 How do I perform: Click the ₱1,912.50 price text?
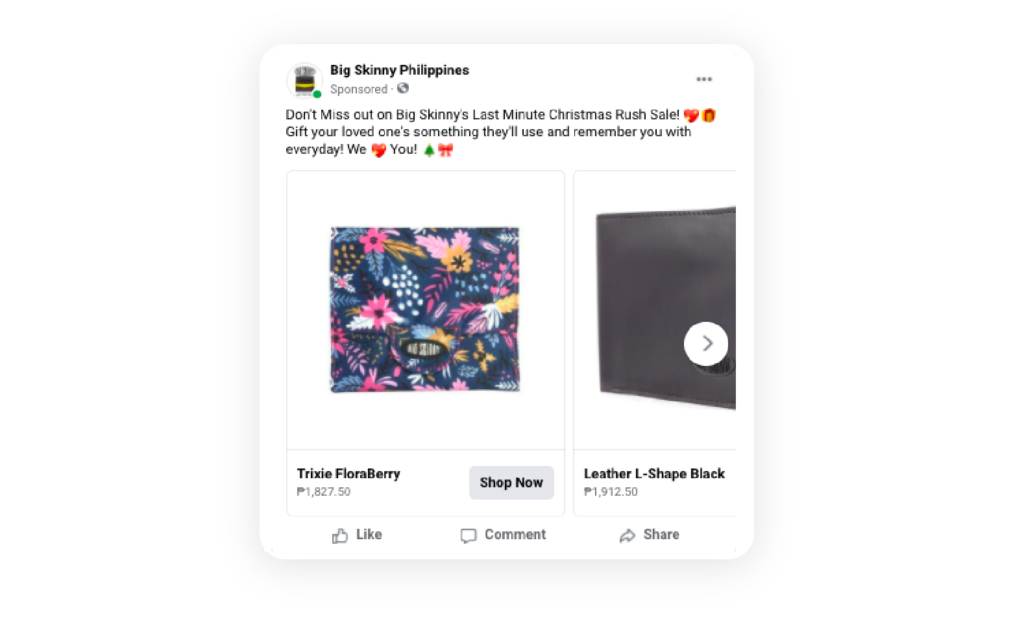click(611, 492)
